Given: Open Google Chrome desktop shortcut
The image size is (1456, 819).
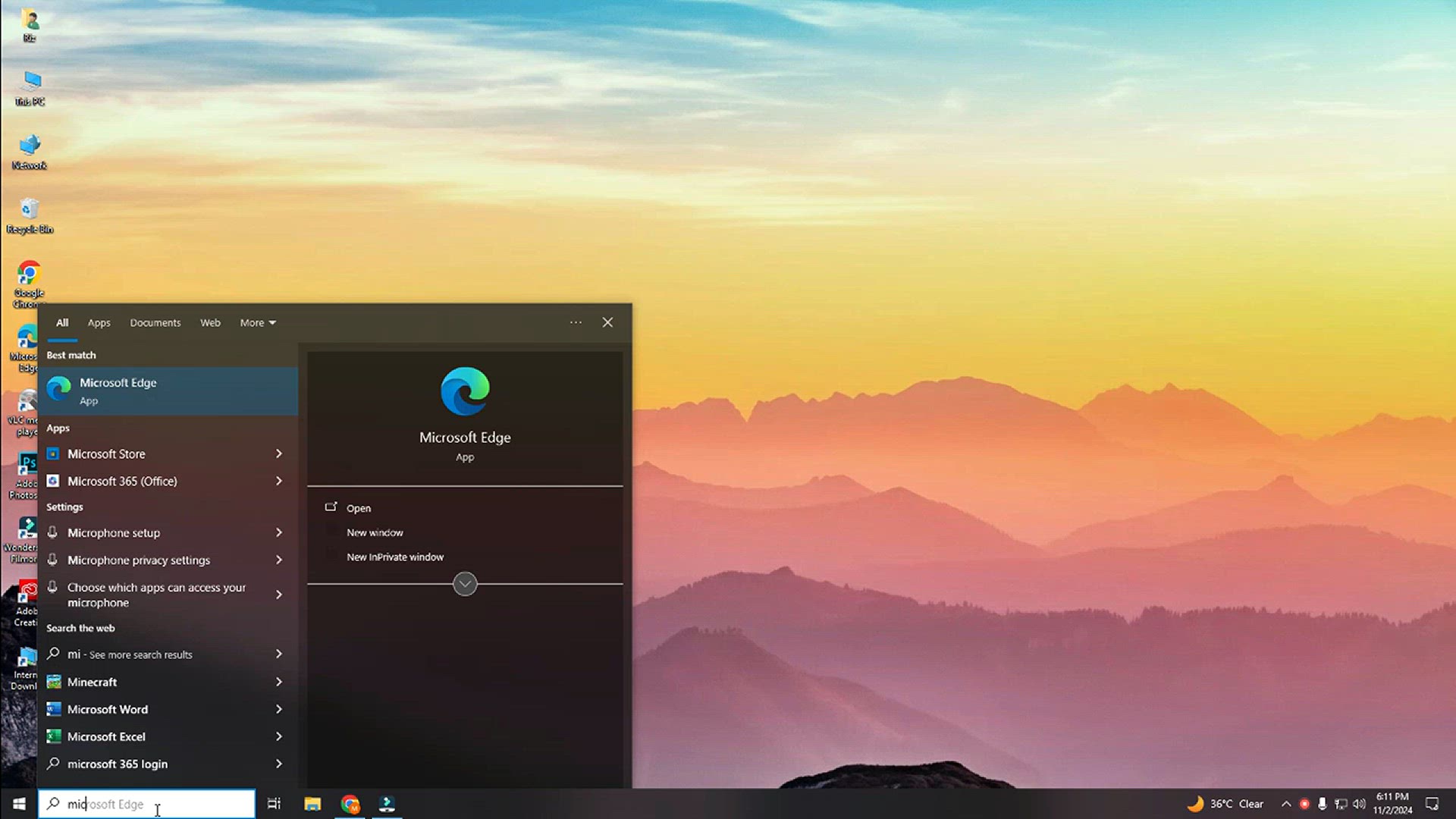Looking at the screenshot, I should pyautogui.click(x=29, y=284).
